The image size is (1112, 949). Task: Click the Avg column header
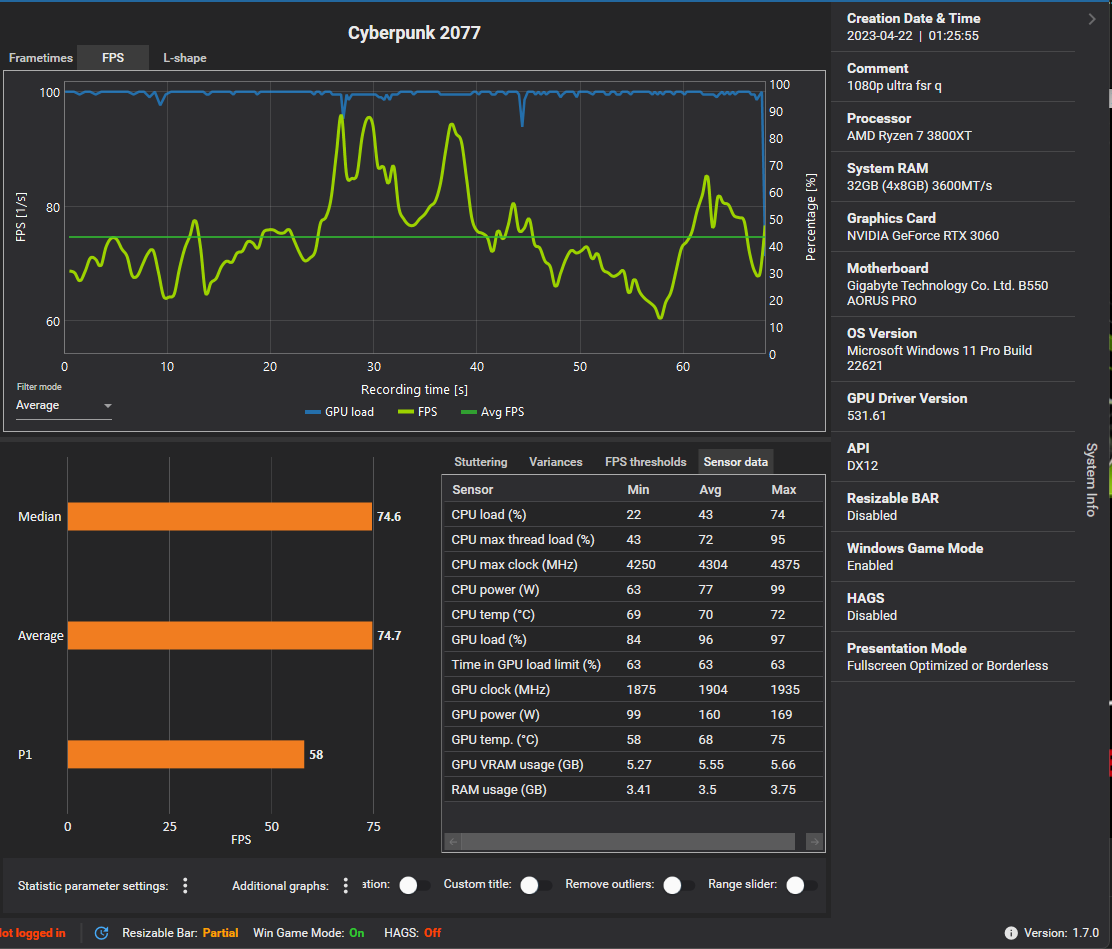point(710,489)
